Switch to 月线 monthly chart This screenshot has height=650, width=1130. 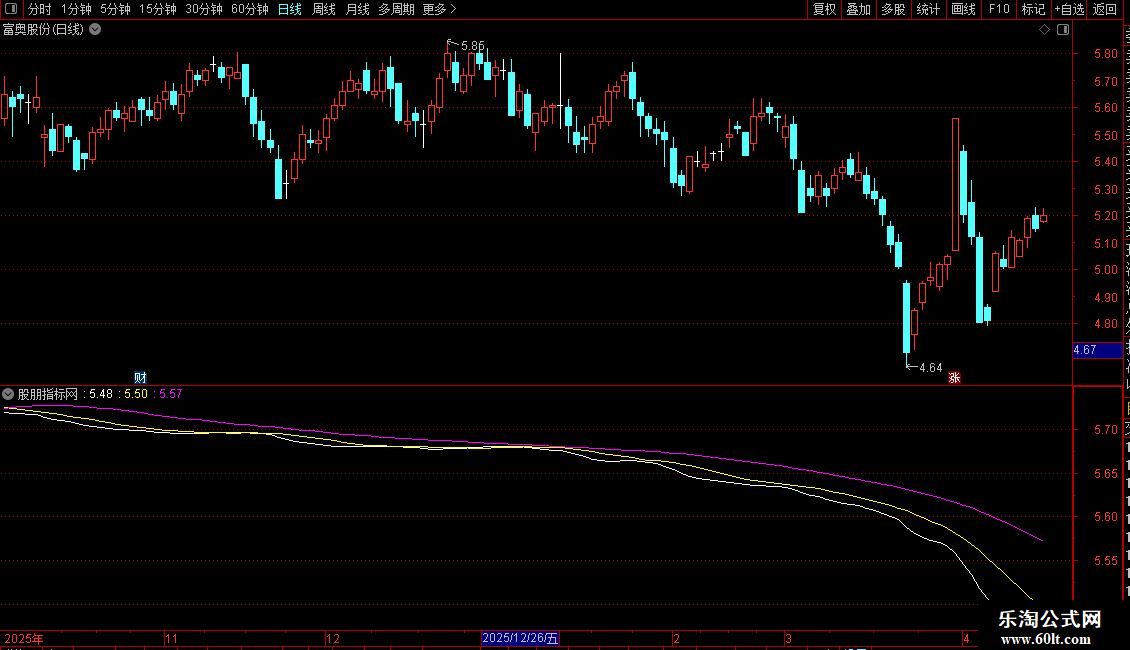point(357,9)
